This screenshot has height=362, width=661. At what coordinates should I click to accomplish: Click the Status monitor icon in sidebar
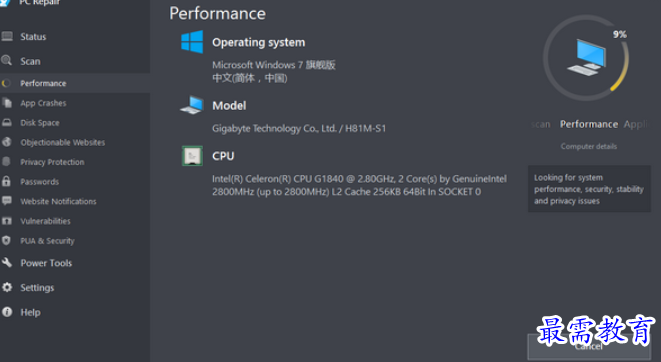pyautogui.click(x=7, y=37)
